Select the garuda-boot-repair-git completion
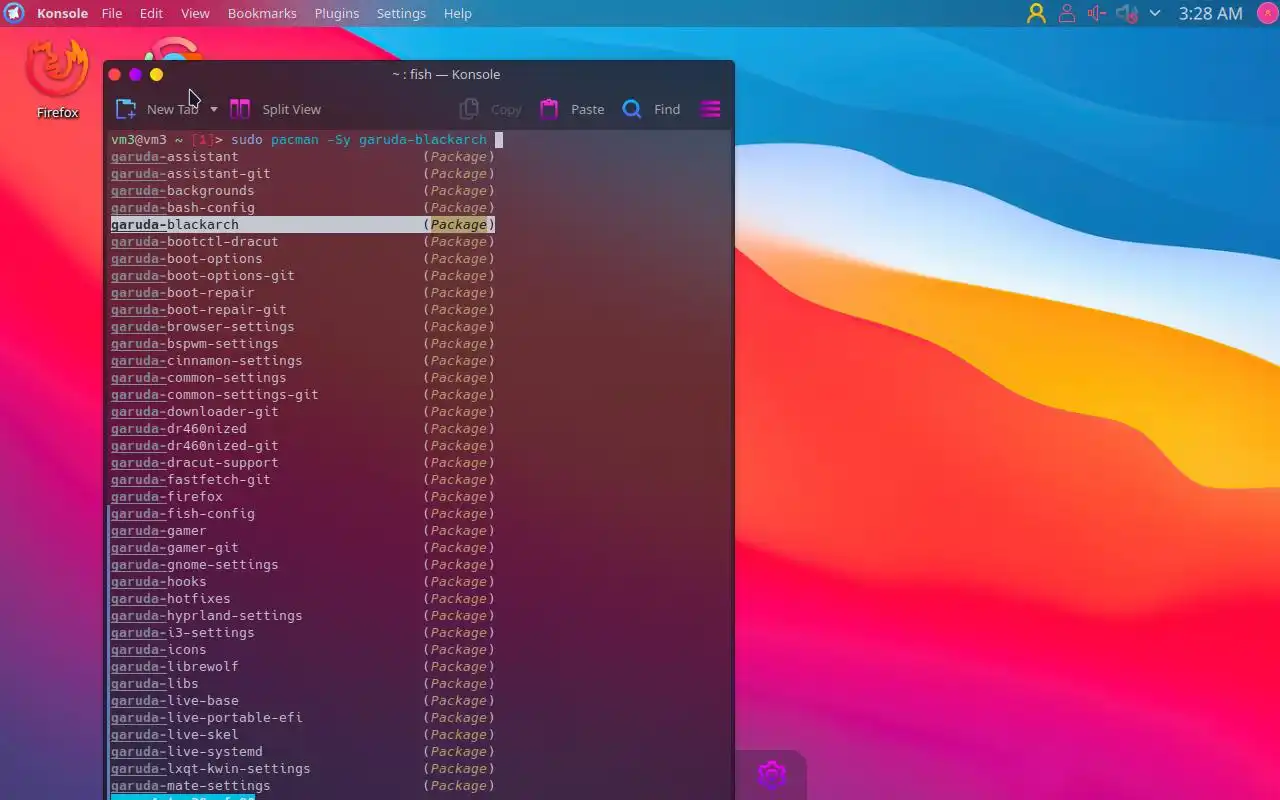This screenshot has height=800, width=1280. point(303,309)
